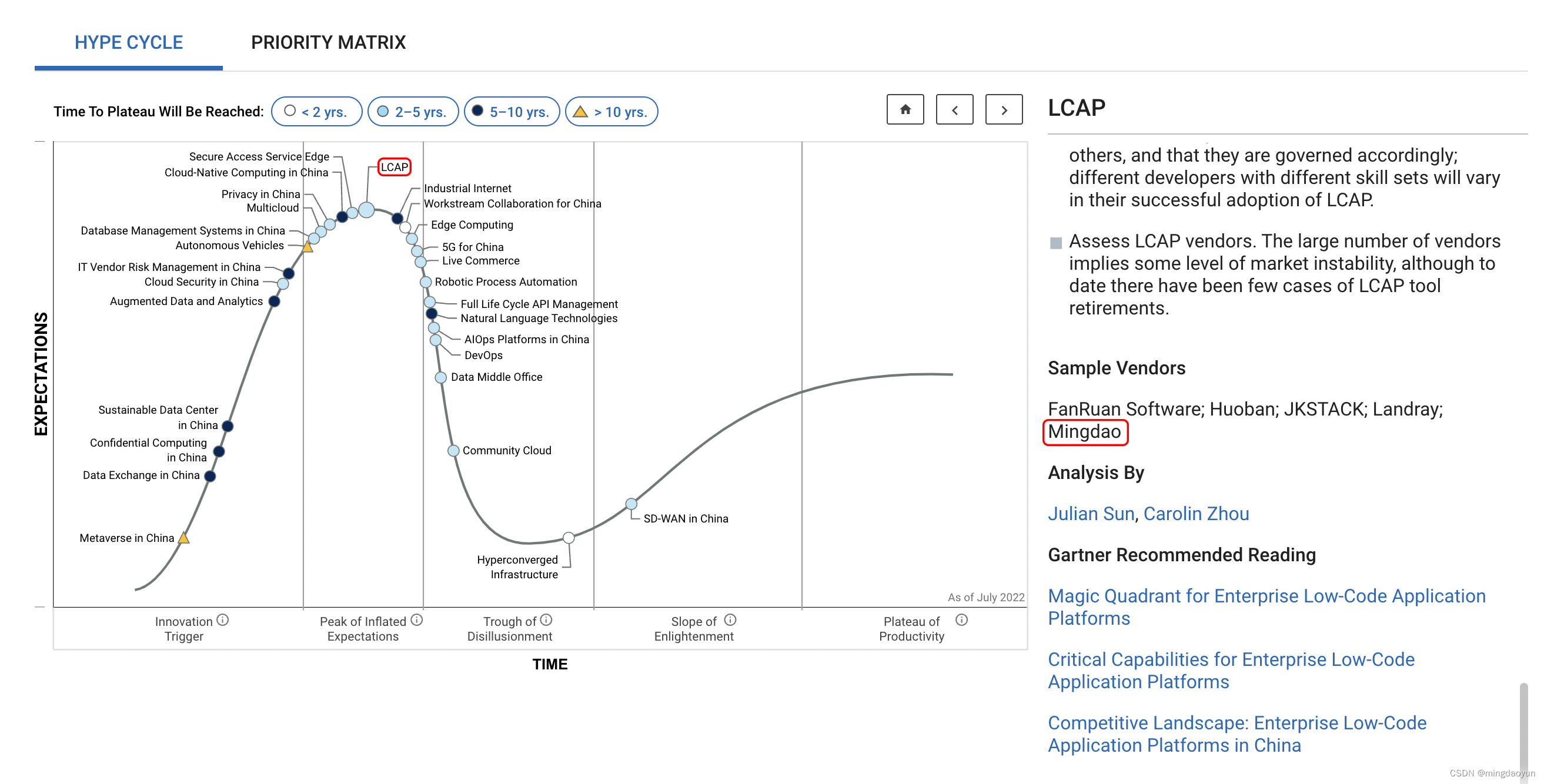Toggle the '< 2 yrs.' plateau filter
The width and height of the screenshot is (1544, 784).
(x=316, y=112)
